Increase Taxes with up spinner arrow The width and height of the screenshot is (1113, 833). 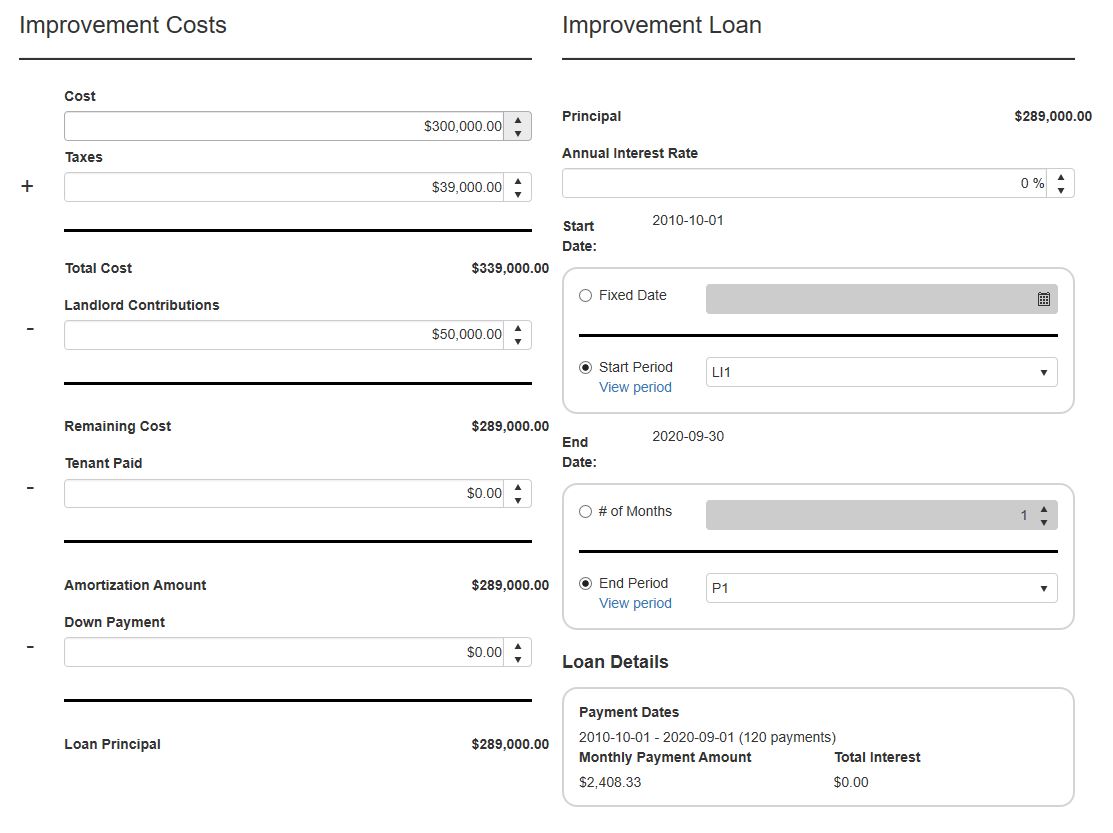pyautogui.click(x=518, y=181)
